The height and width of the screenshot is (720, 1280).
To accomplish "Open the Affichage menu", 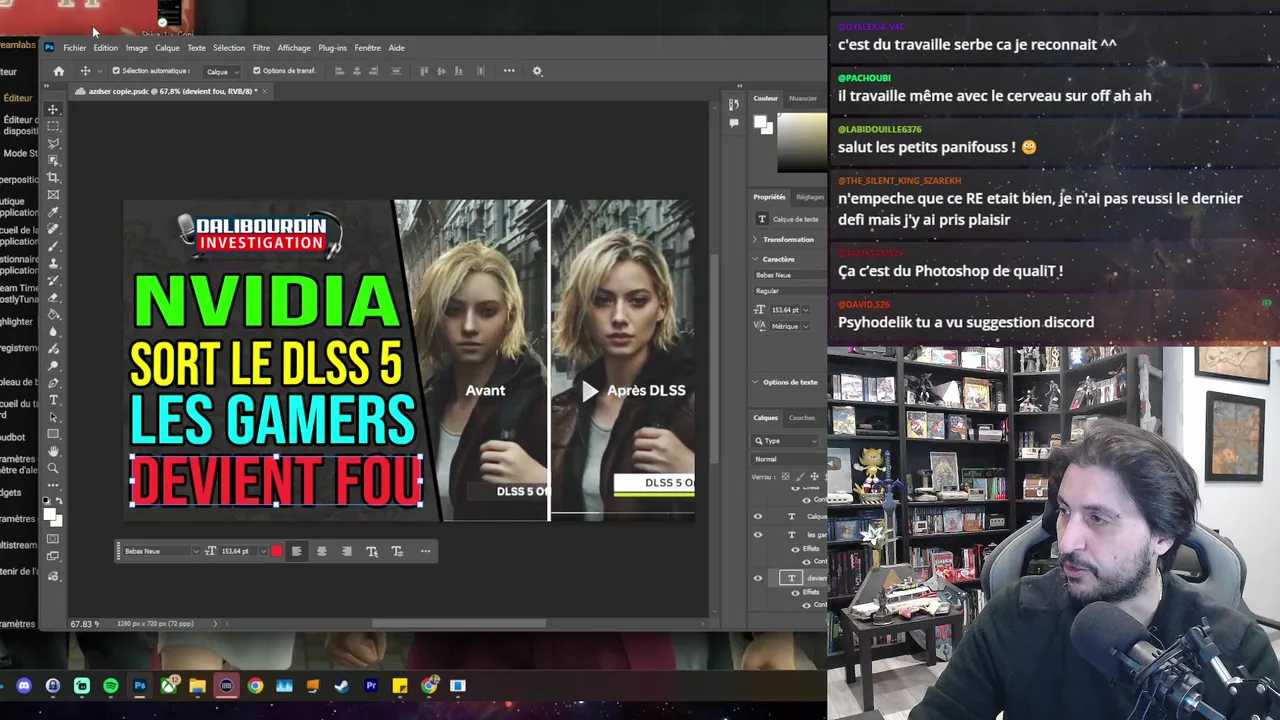I will 294,48.
